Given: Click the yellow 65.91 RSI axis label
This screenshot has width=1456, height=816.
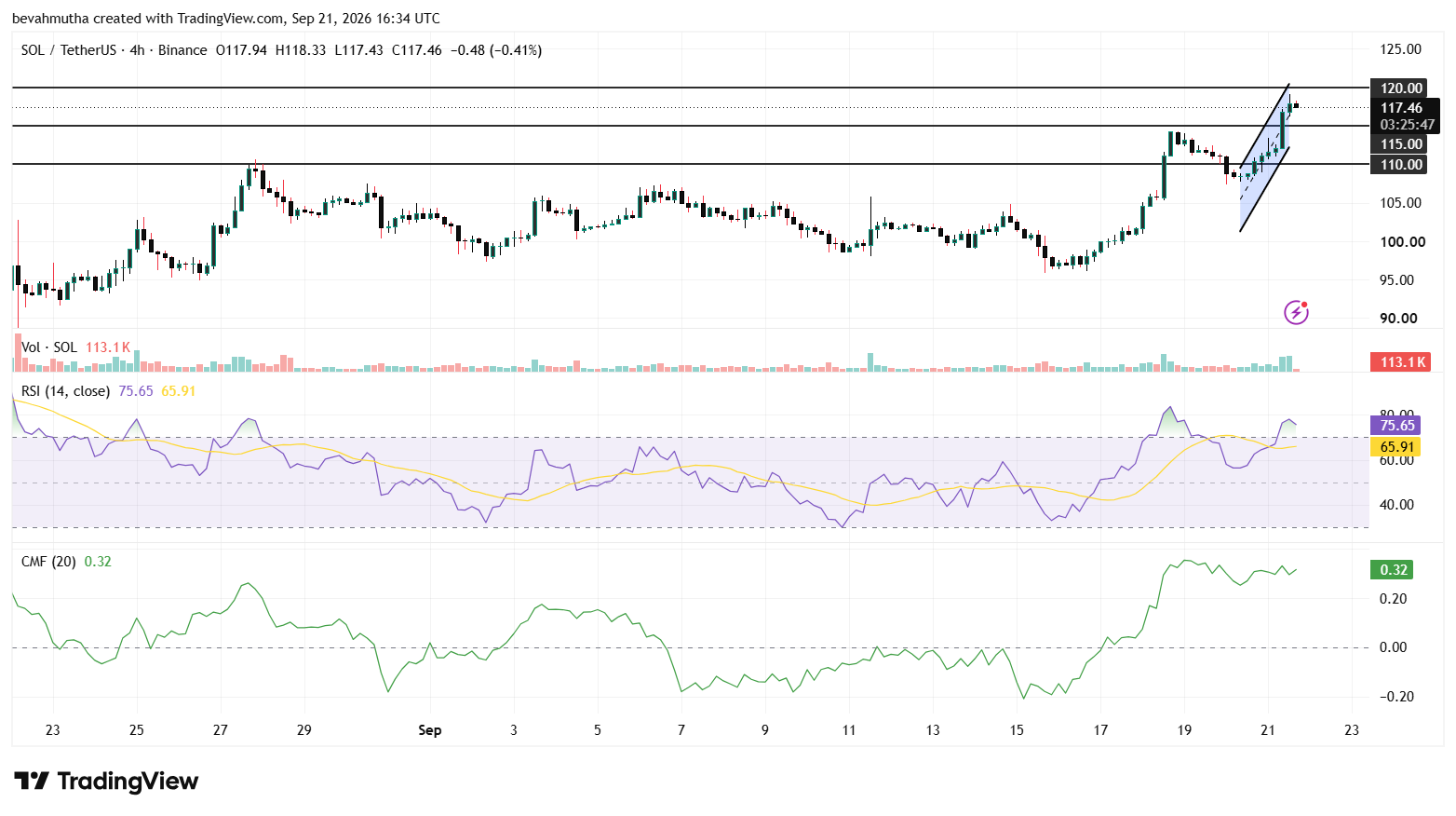Looking at the screenshot, I should [1395, 447].
